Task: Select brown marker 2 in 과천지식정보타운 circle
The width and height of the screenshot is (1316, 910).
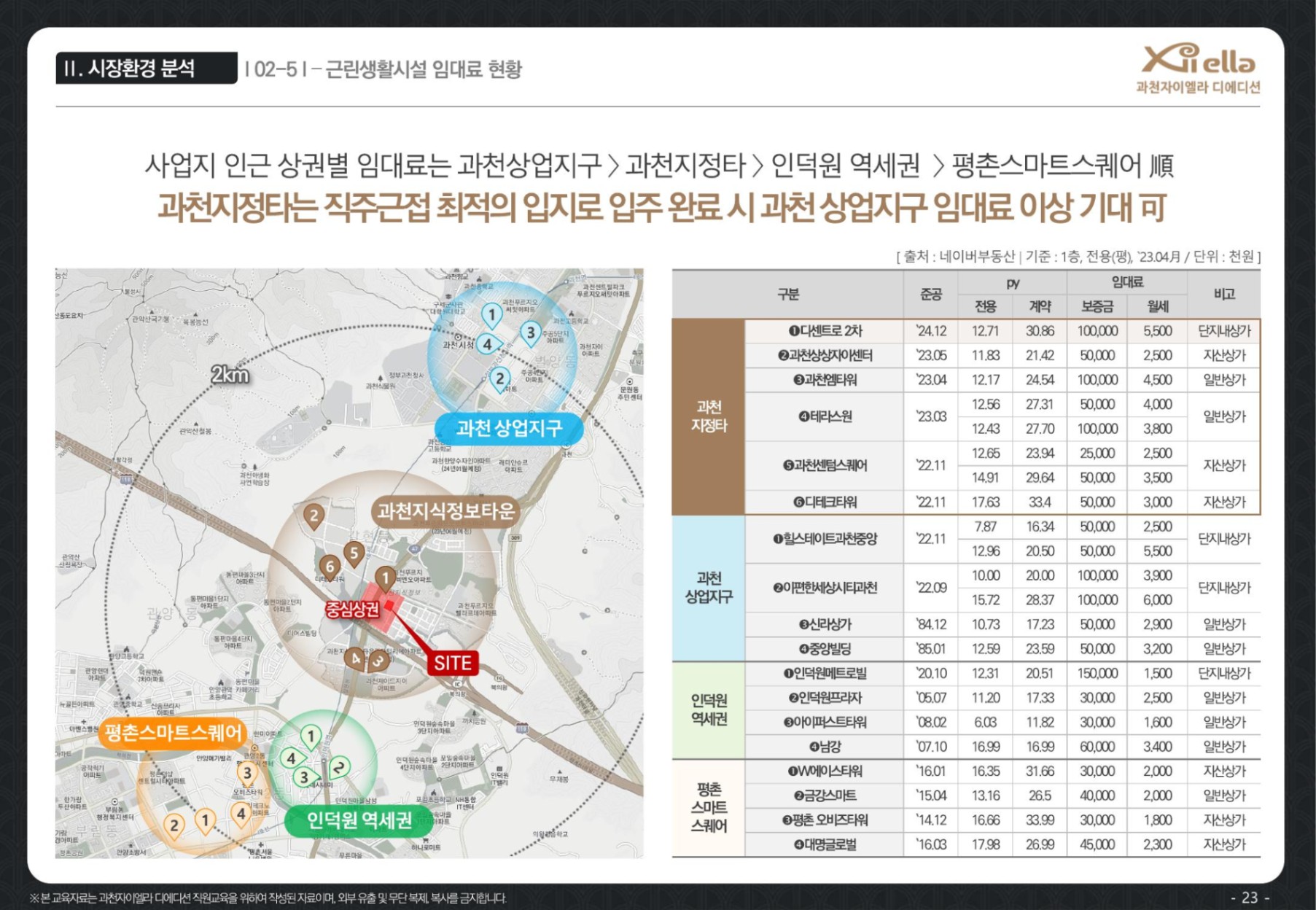Action: tap(314, 516)
